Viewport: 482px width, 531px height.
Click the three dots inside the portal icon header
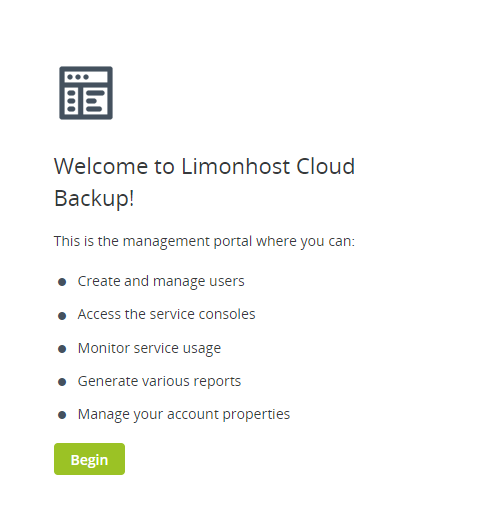78,77
